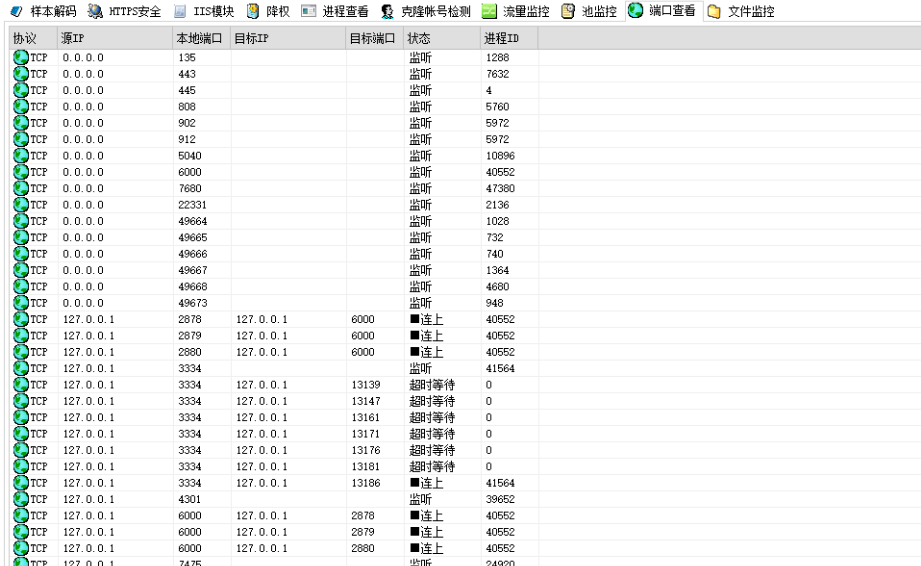Screen dimensions: 921x566
Task: Click the 池监控 tab icon
Action: click(567, 11)
